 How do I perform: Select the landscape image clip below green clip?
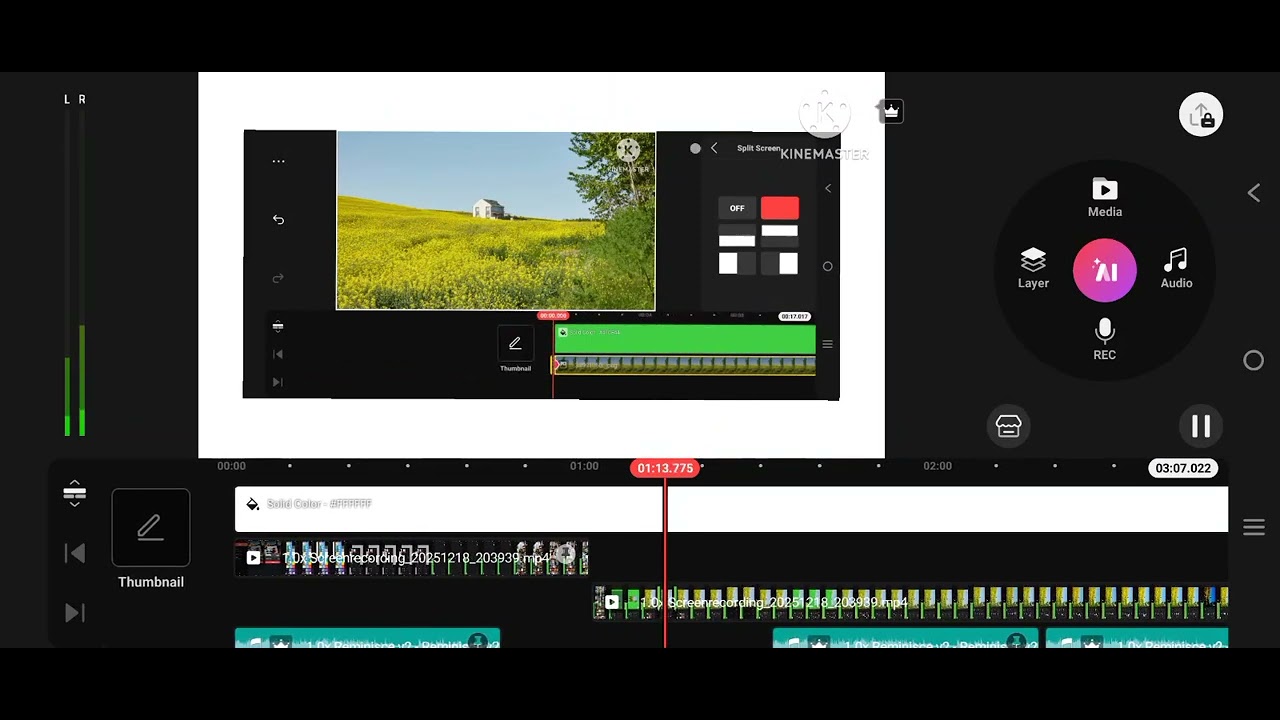coord(685,365)
